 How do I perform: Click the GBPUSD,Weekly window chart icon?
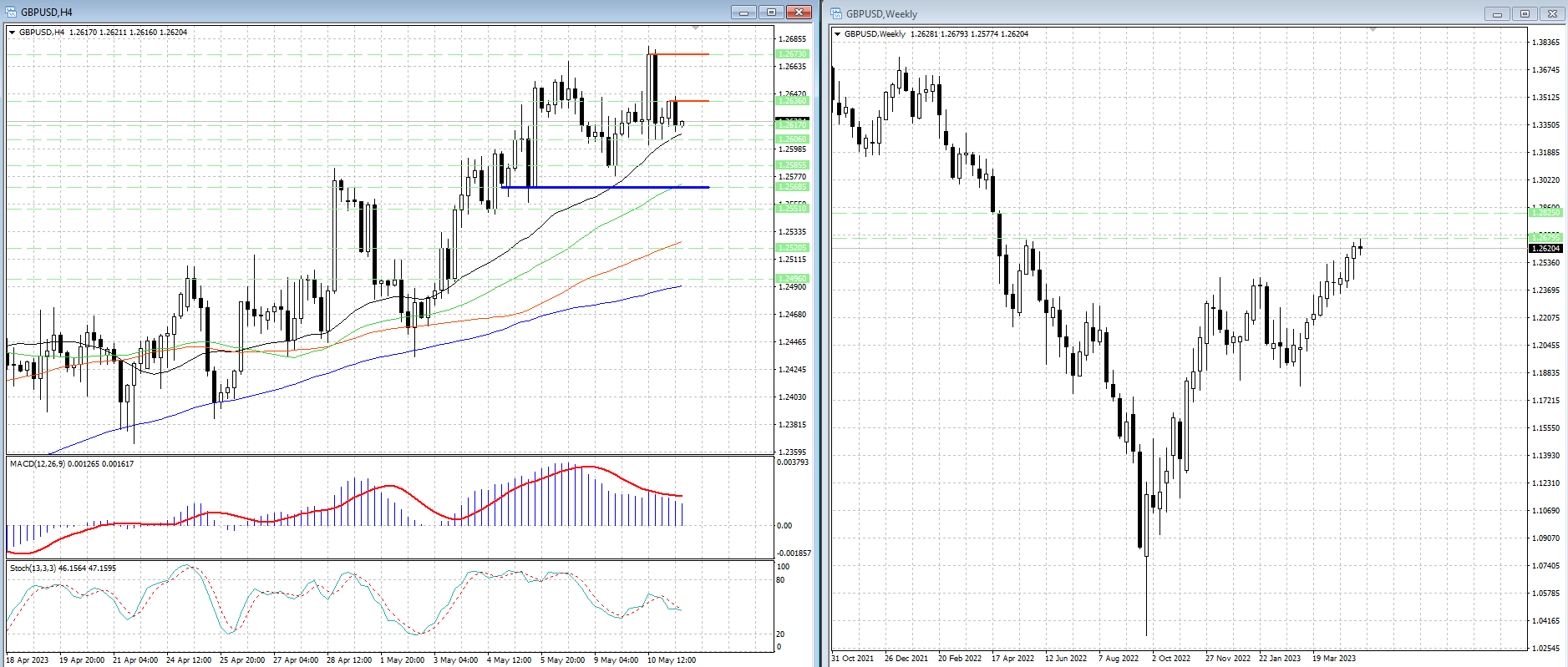[x=836, y=13]
